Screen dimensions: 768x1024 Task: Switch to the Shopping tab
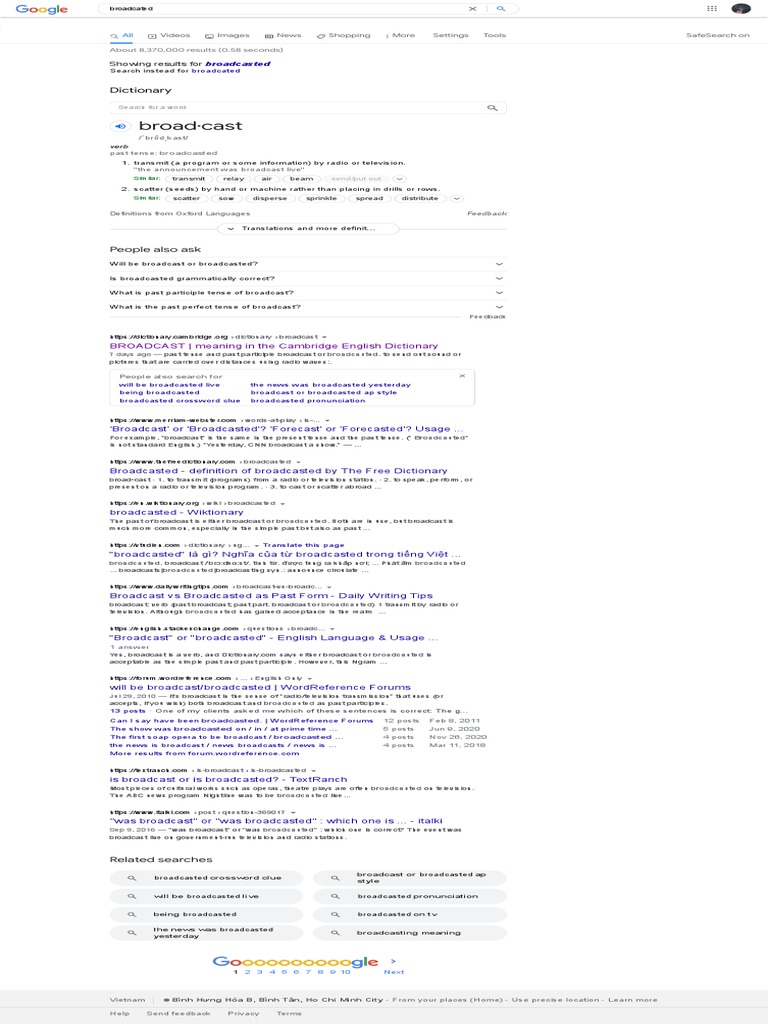[x=344, y=35]
